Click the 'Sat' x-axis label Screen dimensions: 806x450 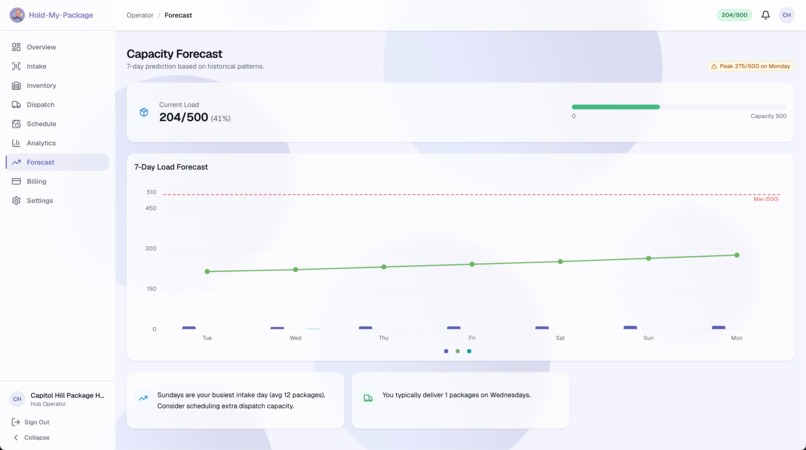click(560, 338)
